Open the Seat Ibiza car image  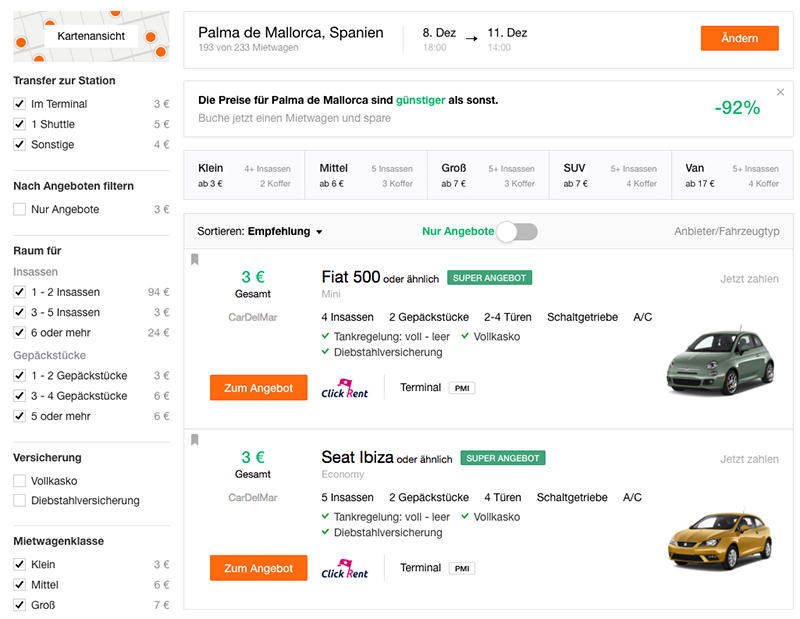(x=720, y=539)
